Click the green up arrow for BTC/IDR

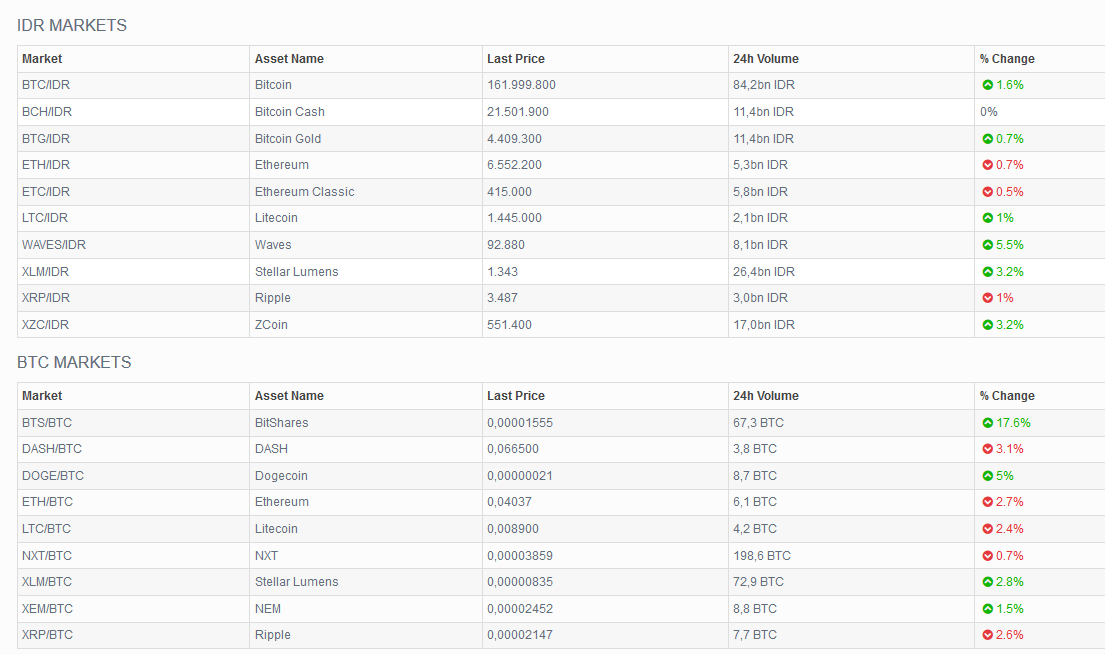987,85
